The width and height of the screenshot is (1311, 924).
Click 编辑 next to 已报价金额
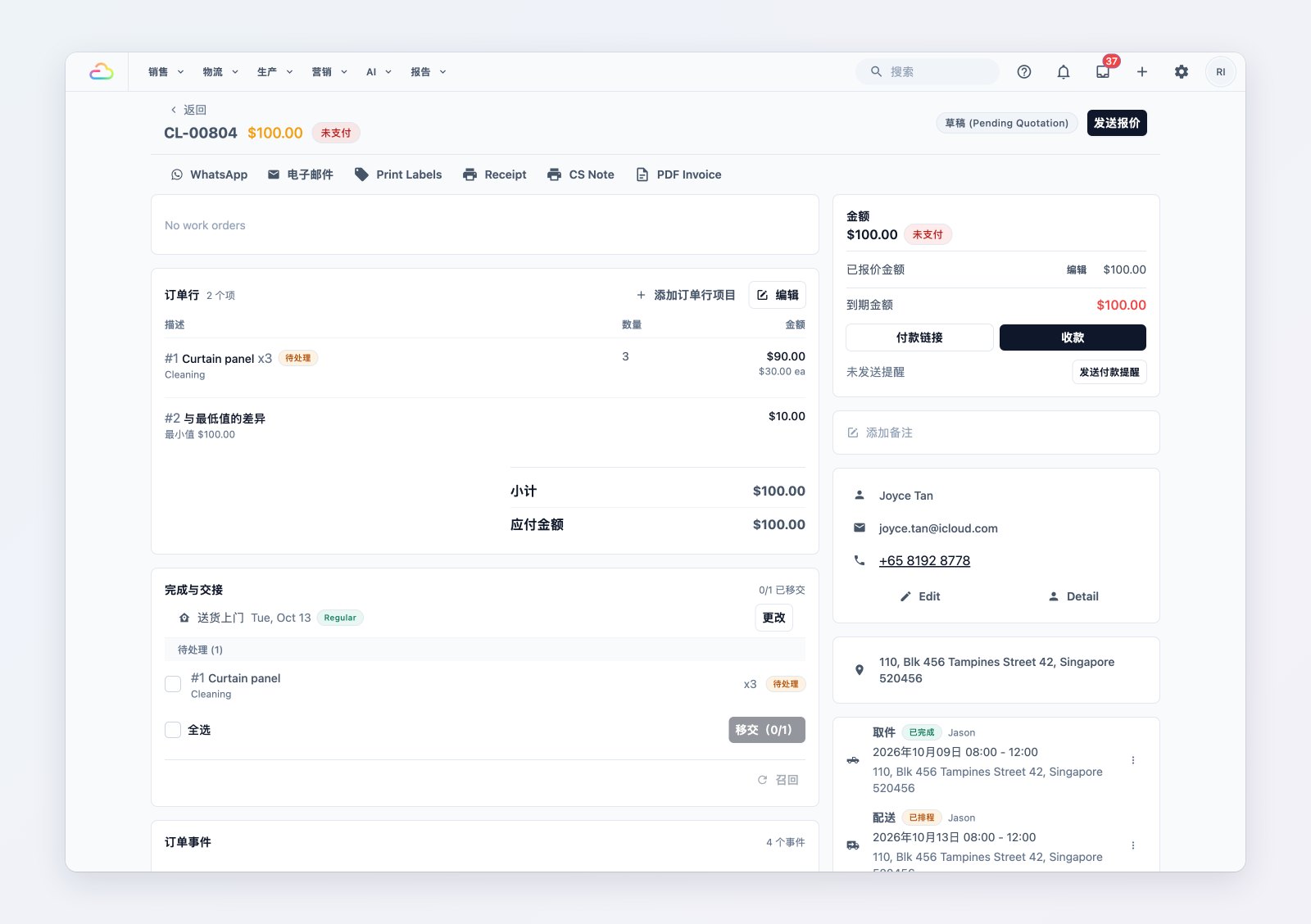tap(1077, 269)
